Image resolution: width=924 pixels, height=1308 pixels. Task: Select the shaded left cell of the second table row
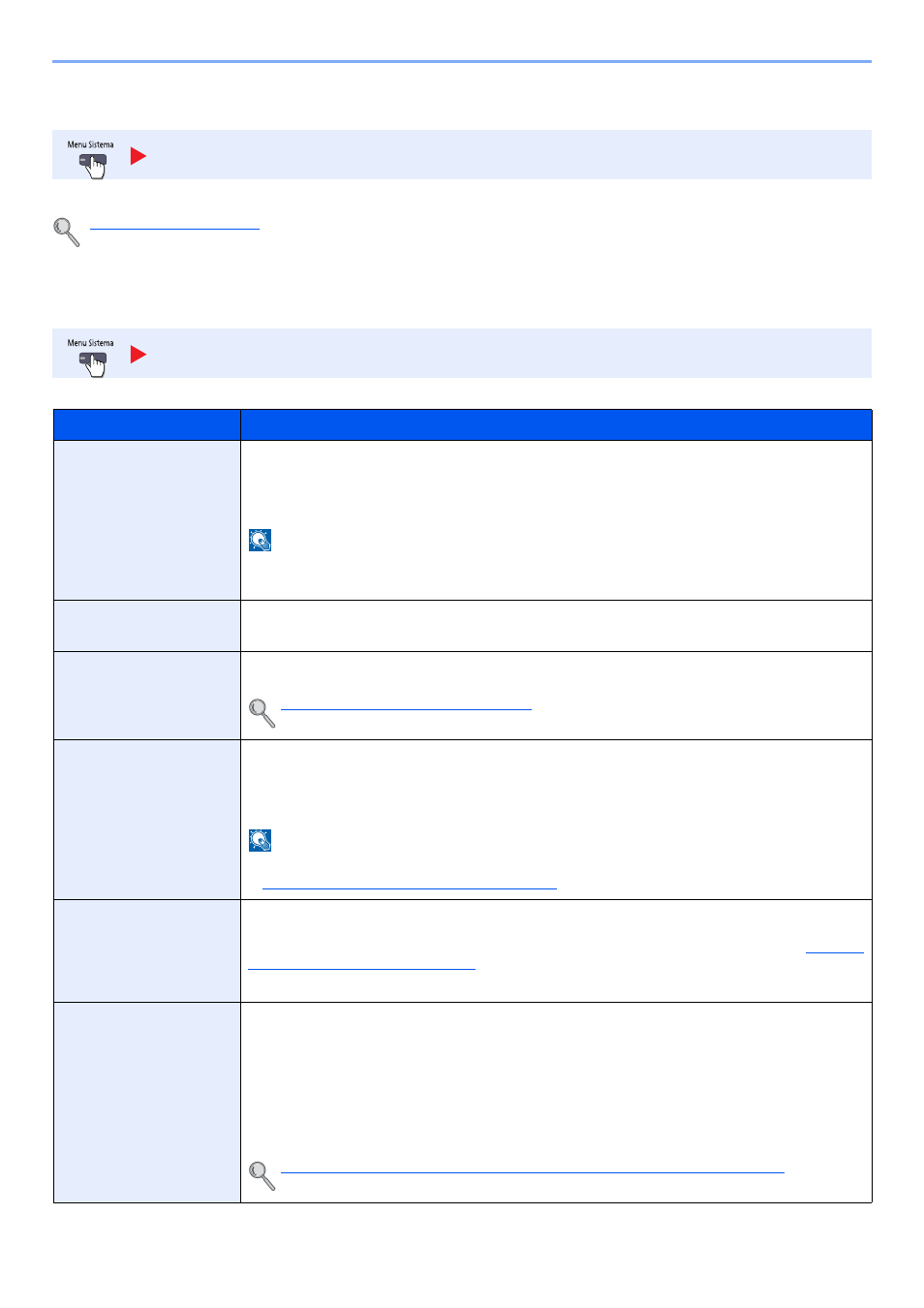[x=147, y=626]
